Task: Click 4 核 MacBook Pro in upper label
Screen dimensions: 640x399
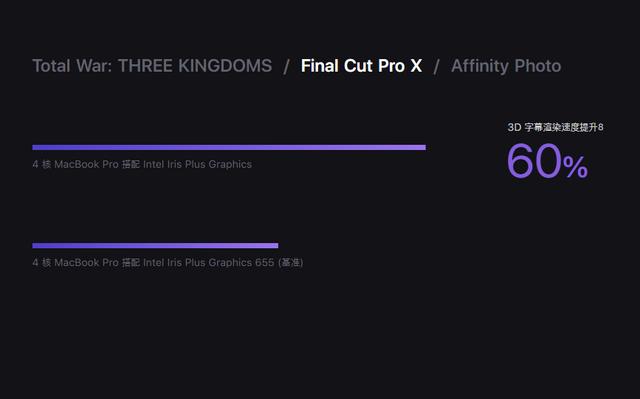Action: 75,164
